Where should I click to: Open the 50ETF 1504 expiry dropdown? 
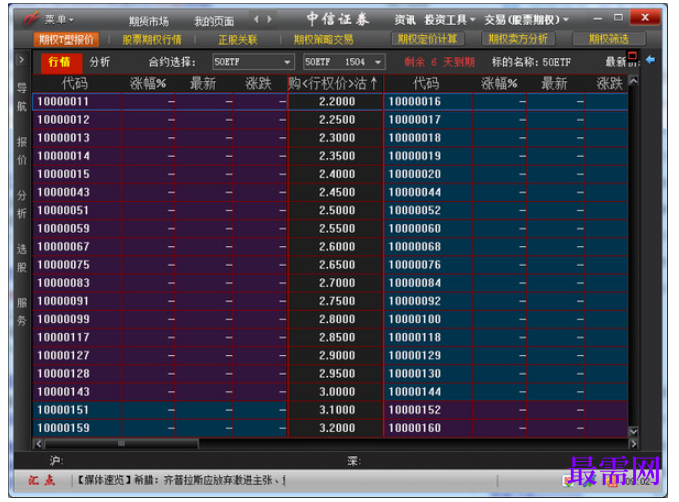coord(344,62)
